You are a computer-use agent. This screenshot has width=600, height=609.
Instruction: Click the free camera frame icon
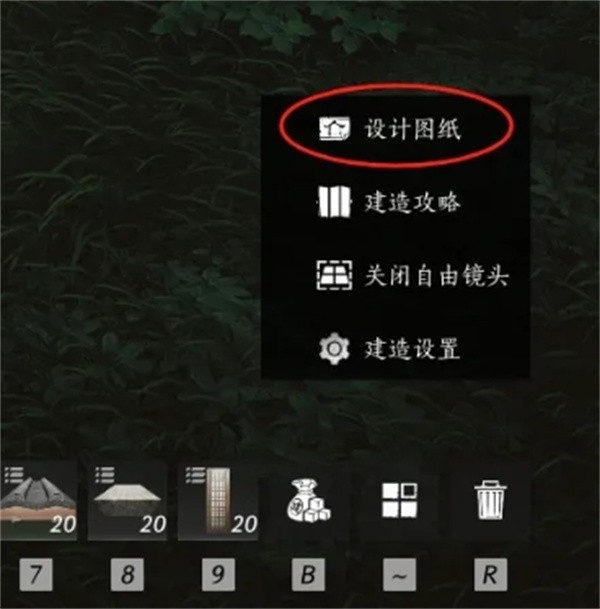coord(334,275)
